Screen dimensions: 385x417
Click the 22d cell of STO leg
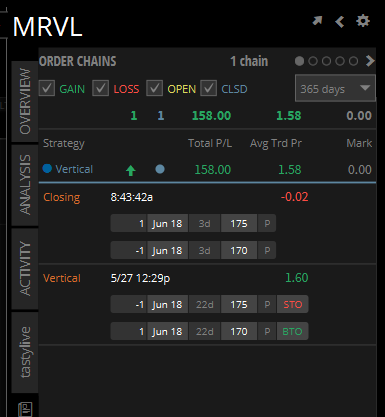coord(205,304)
